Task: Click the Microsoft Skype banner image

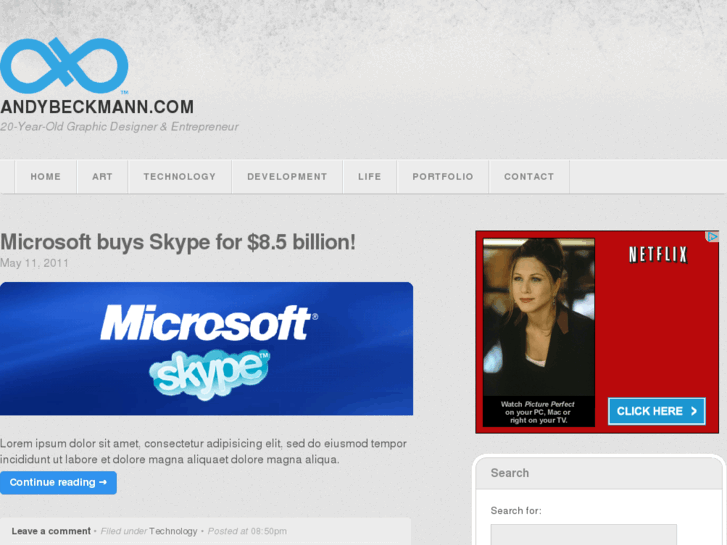Action: click(x=206, y=349)
